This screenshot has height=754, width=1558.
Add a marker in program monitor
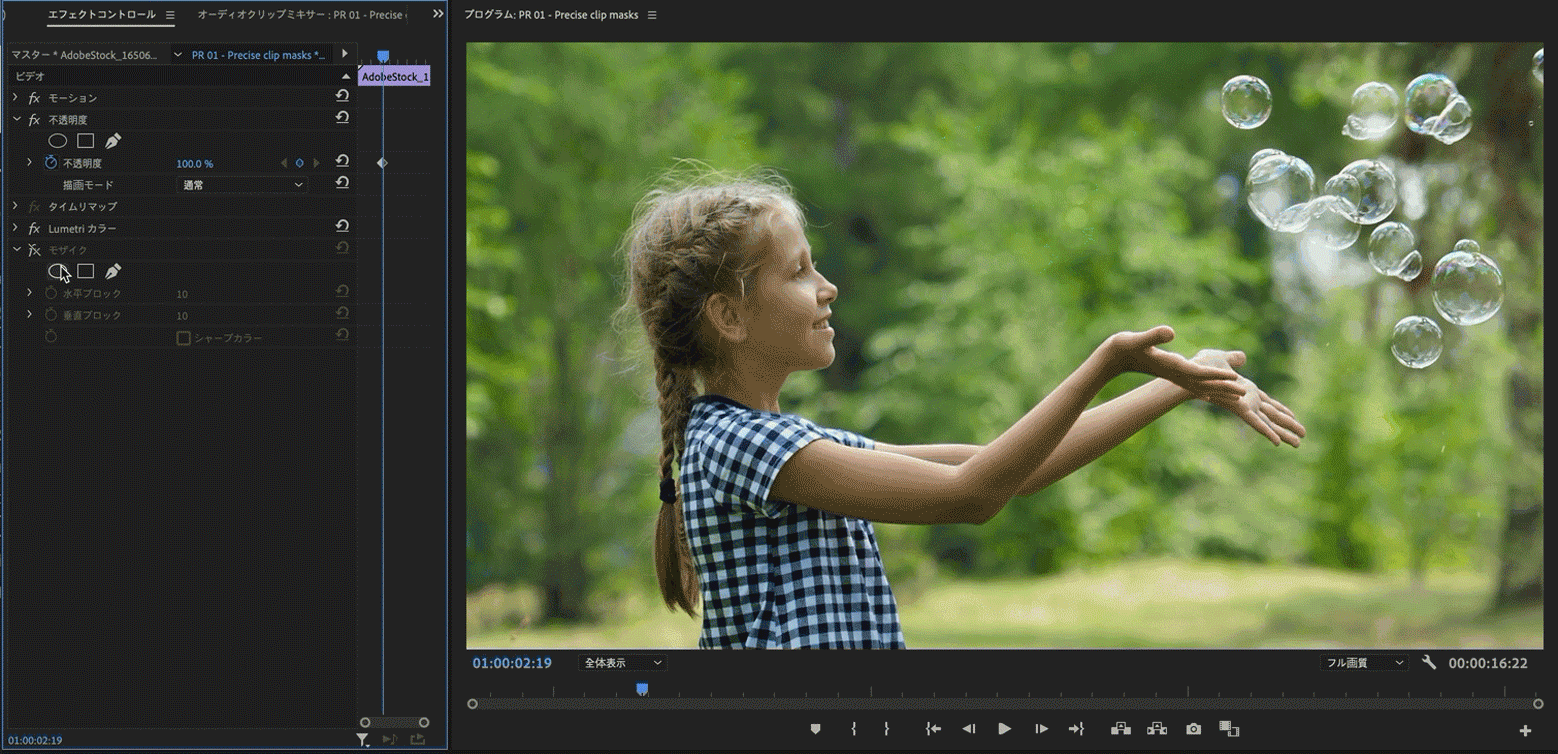click(815, 729)
